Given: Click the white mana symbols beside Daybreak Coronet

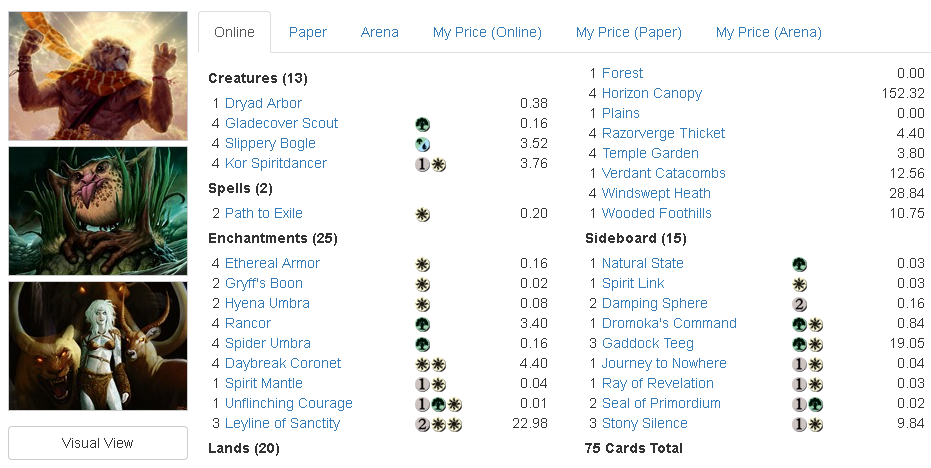Looking at the screenshot, I should (x=431, y=364).
